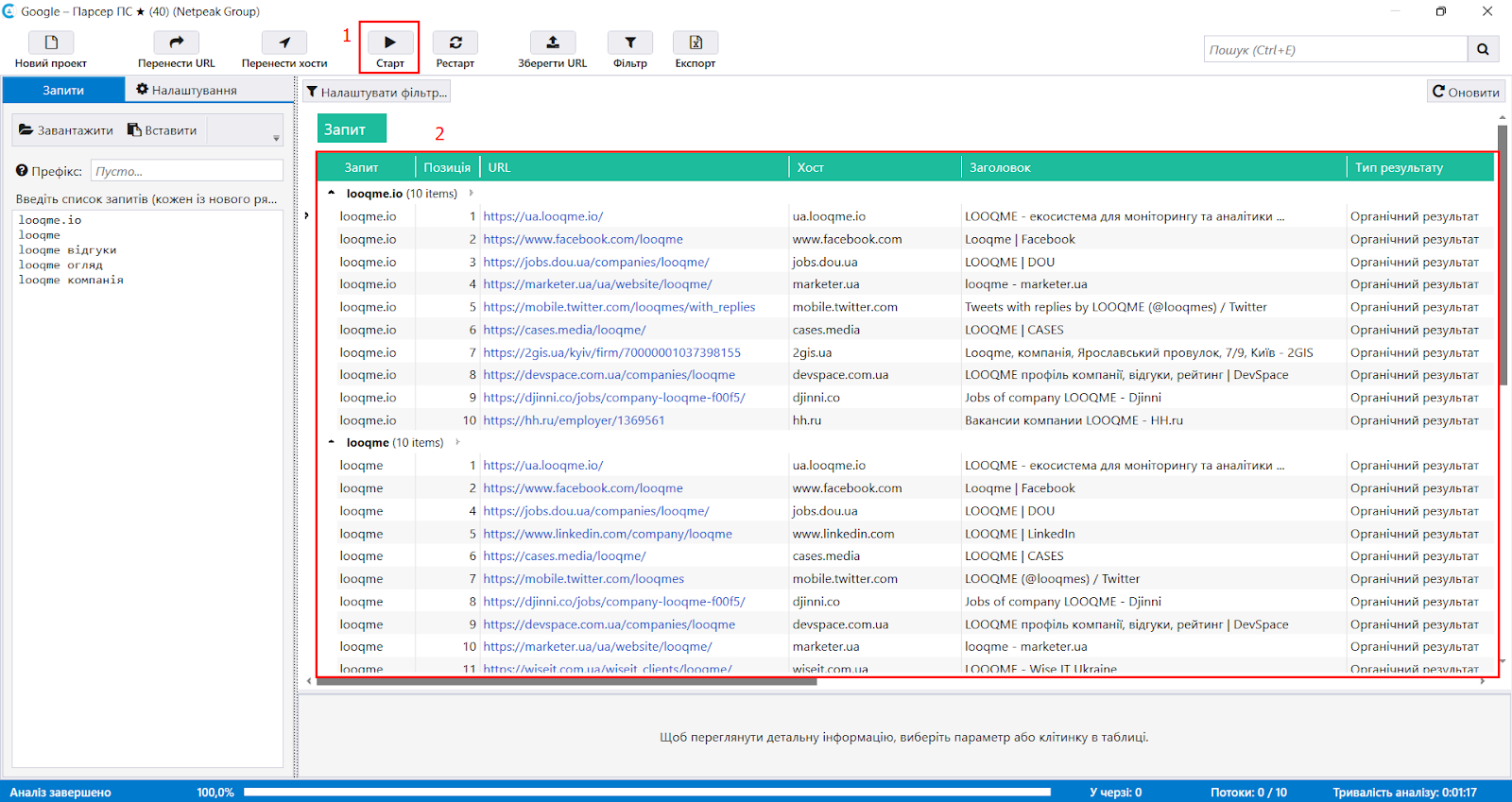
Task: Click 'Тривалість аналізу: 0:01:17' status
Action: (x=1404, y=793)
